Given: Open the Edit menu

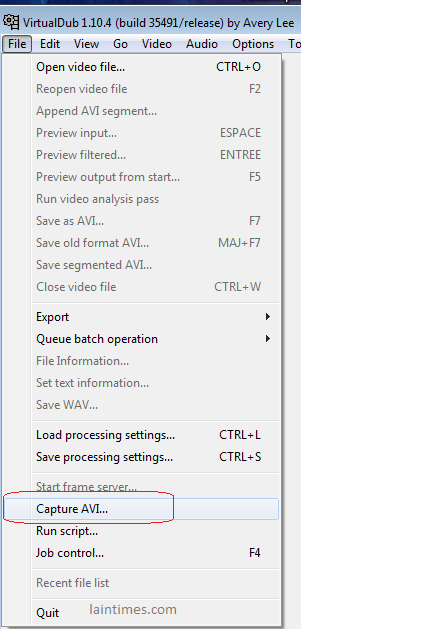Looking at the screenshot, I should [50, 44].
